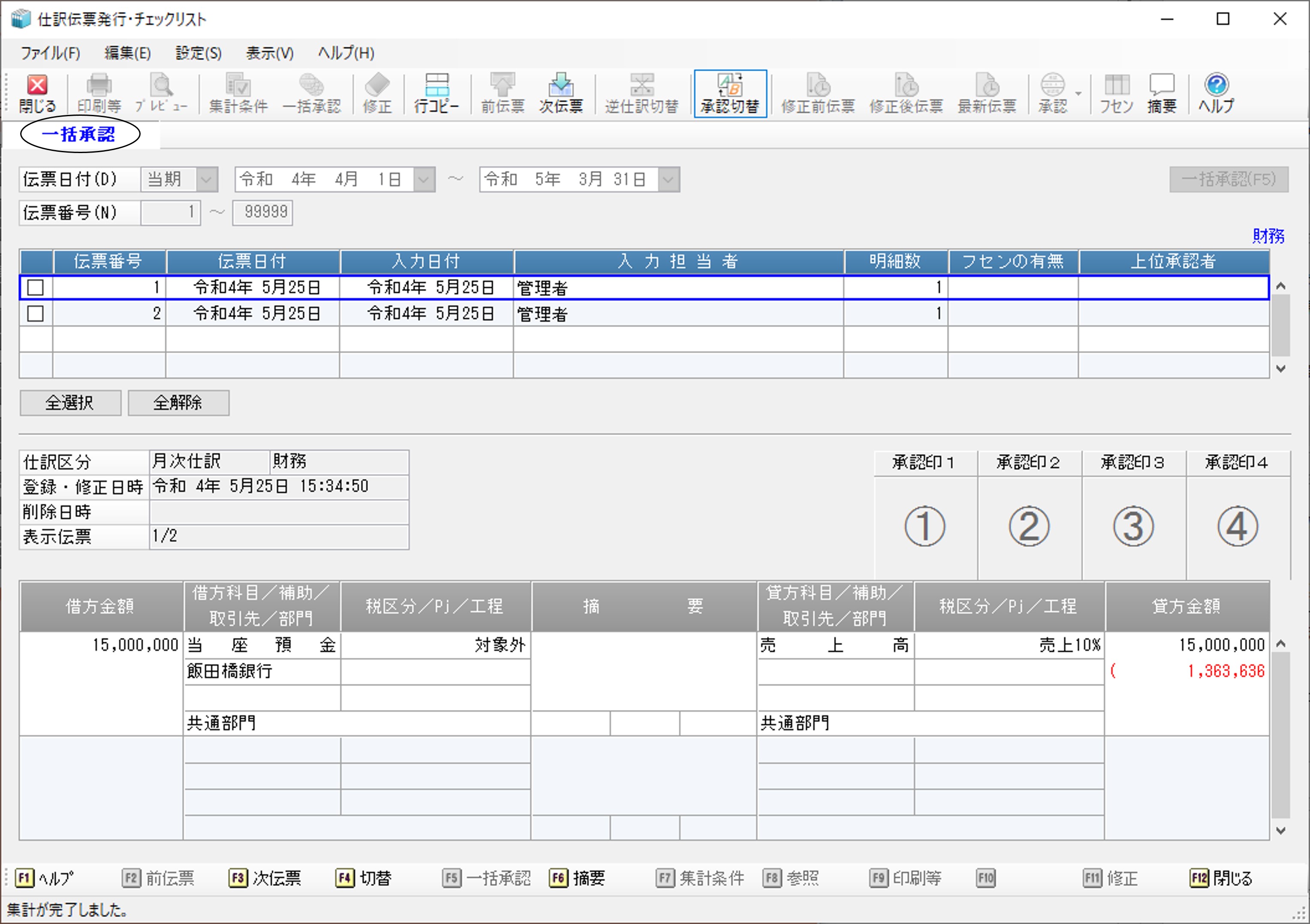Click the 明細数 column header

pos(896,261)
